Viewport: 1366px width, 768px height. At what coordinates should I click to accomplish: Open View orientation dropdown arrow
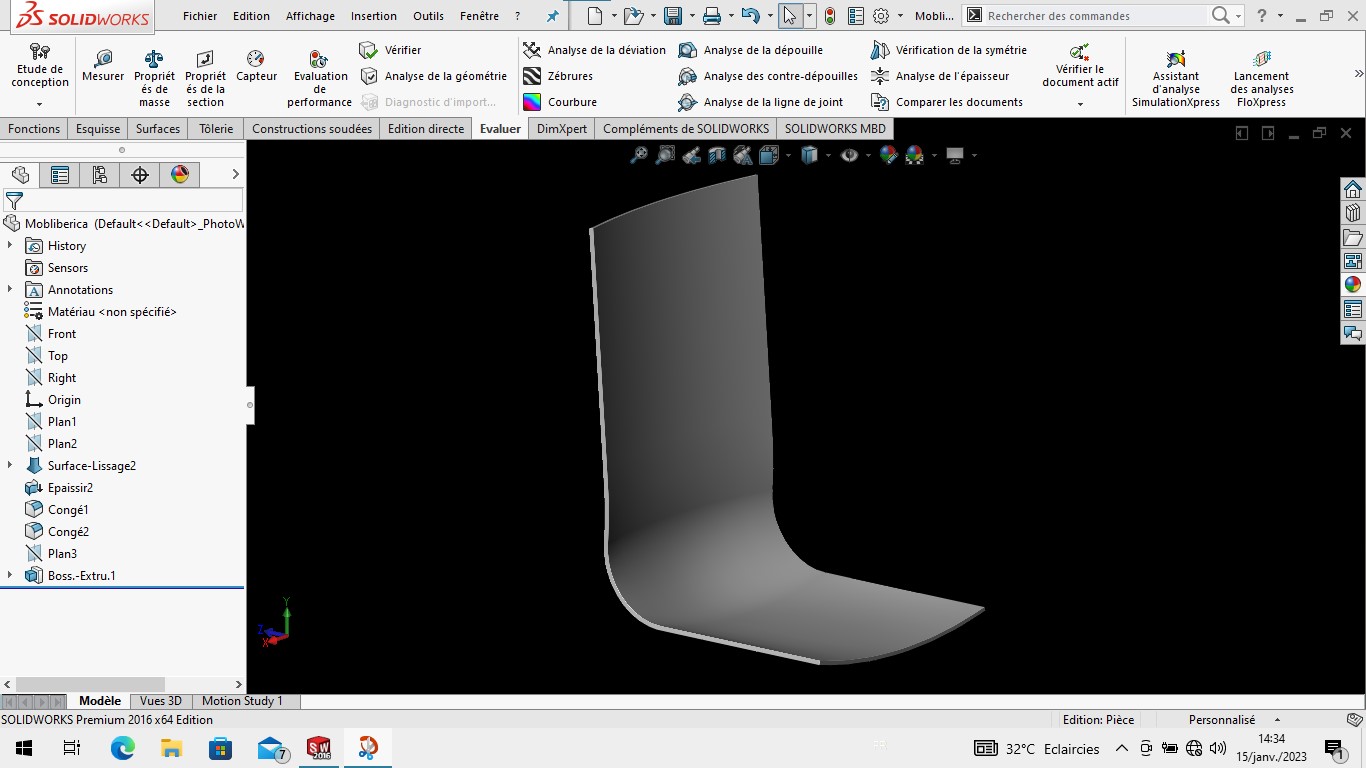788,155
